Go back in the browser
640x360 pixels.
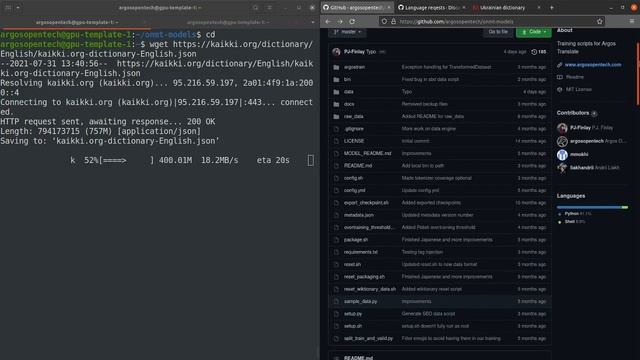[x=328, y=21]
